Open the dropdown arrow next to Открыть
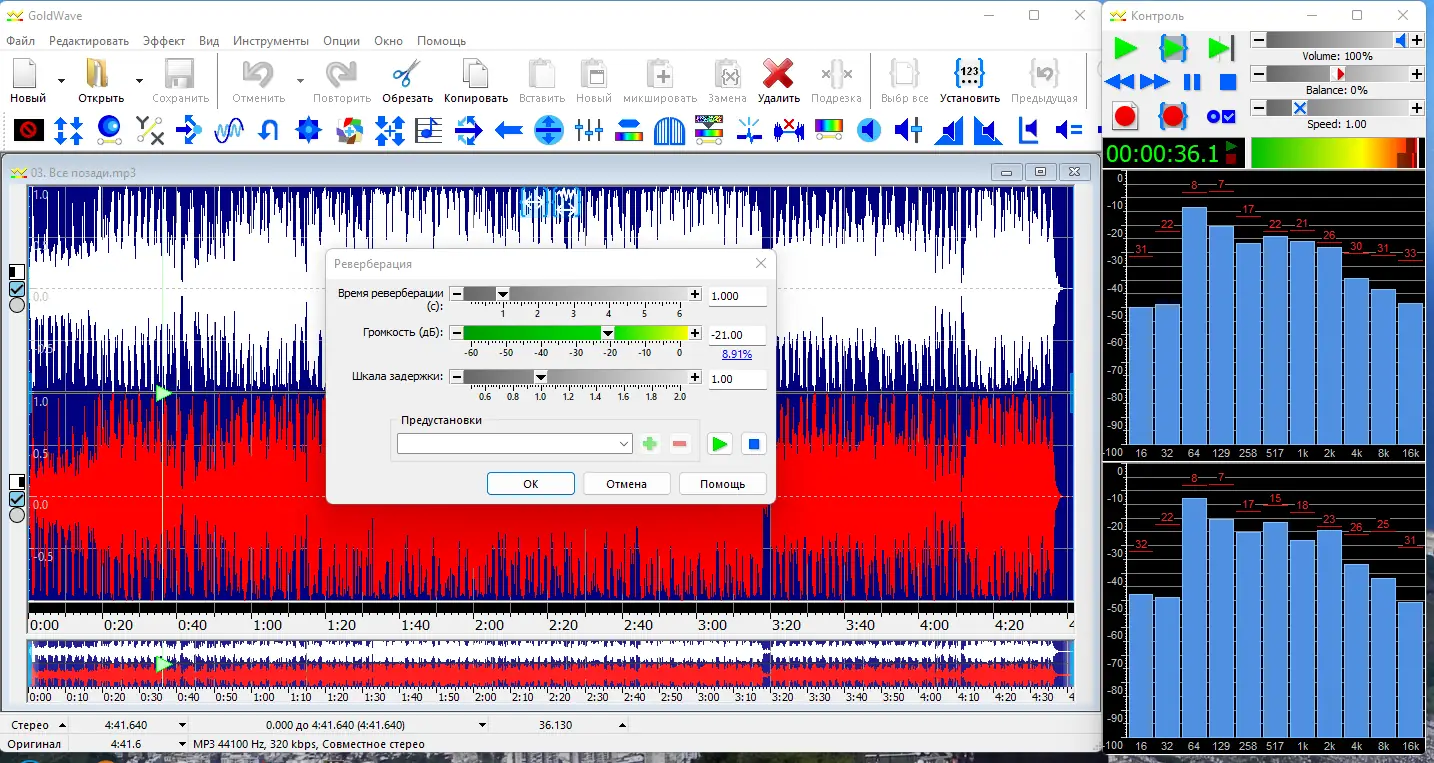 pyautogui.click(x=139, y=80)
